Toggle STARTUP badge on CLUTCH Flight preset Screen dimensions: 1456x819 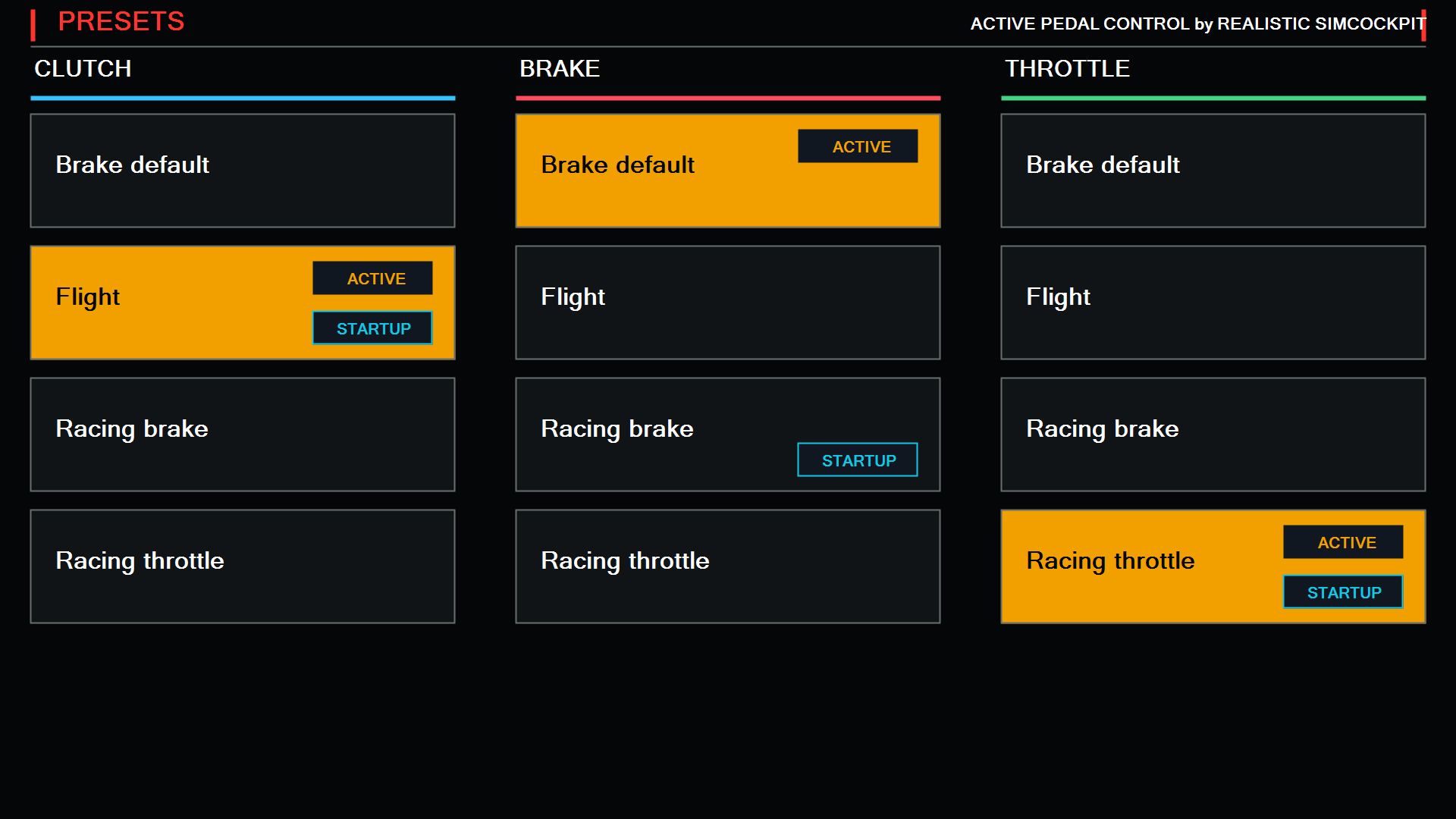[x=372, y=328]
